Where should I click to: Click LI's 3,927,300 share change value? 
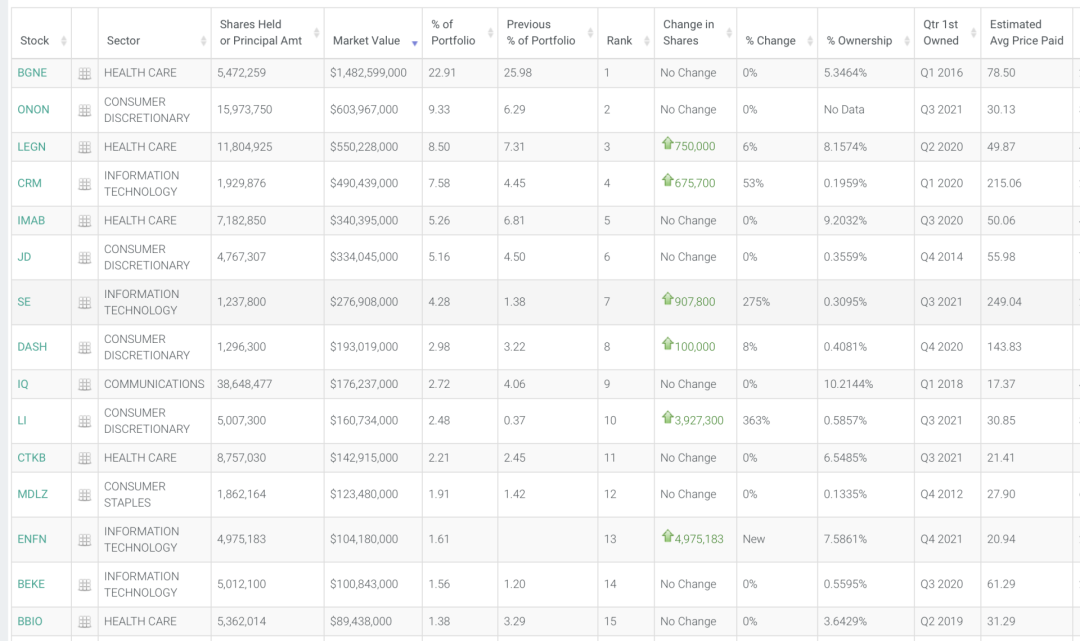(x=698, y=421)
